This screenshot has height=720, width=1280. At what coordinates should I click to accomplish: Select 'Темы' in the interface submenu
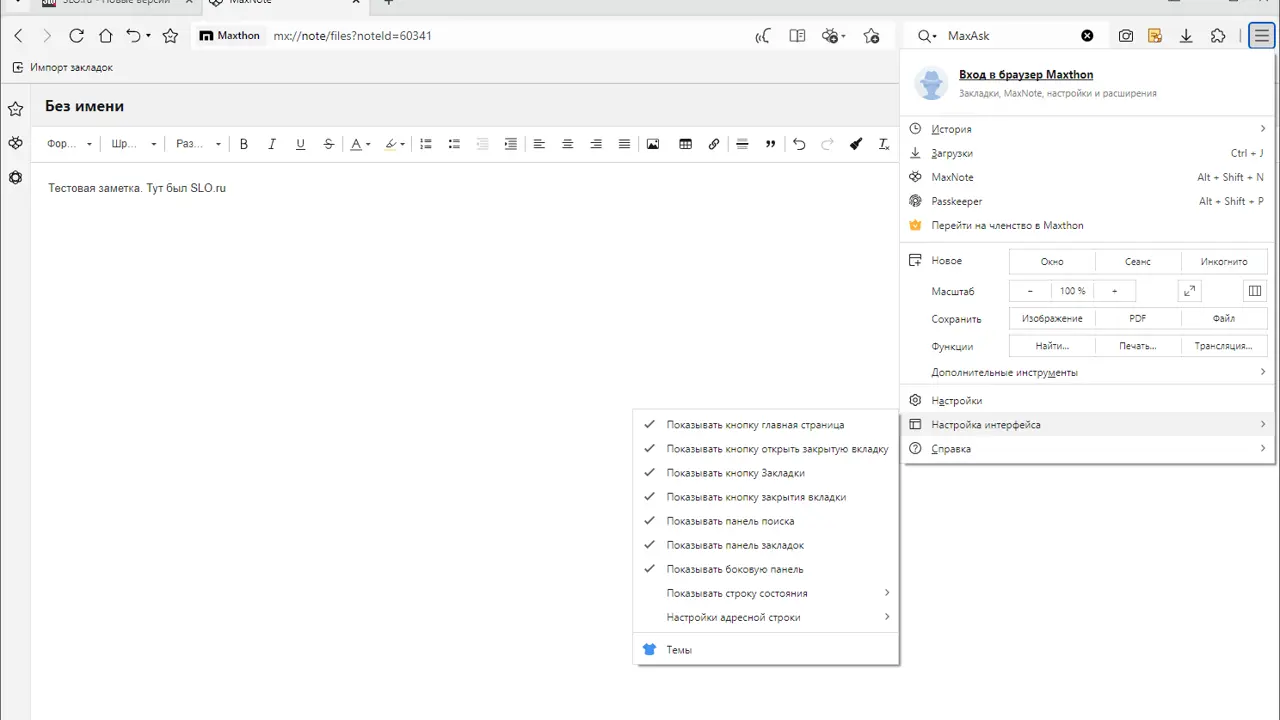point(679,650)
